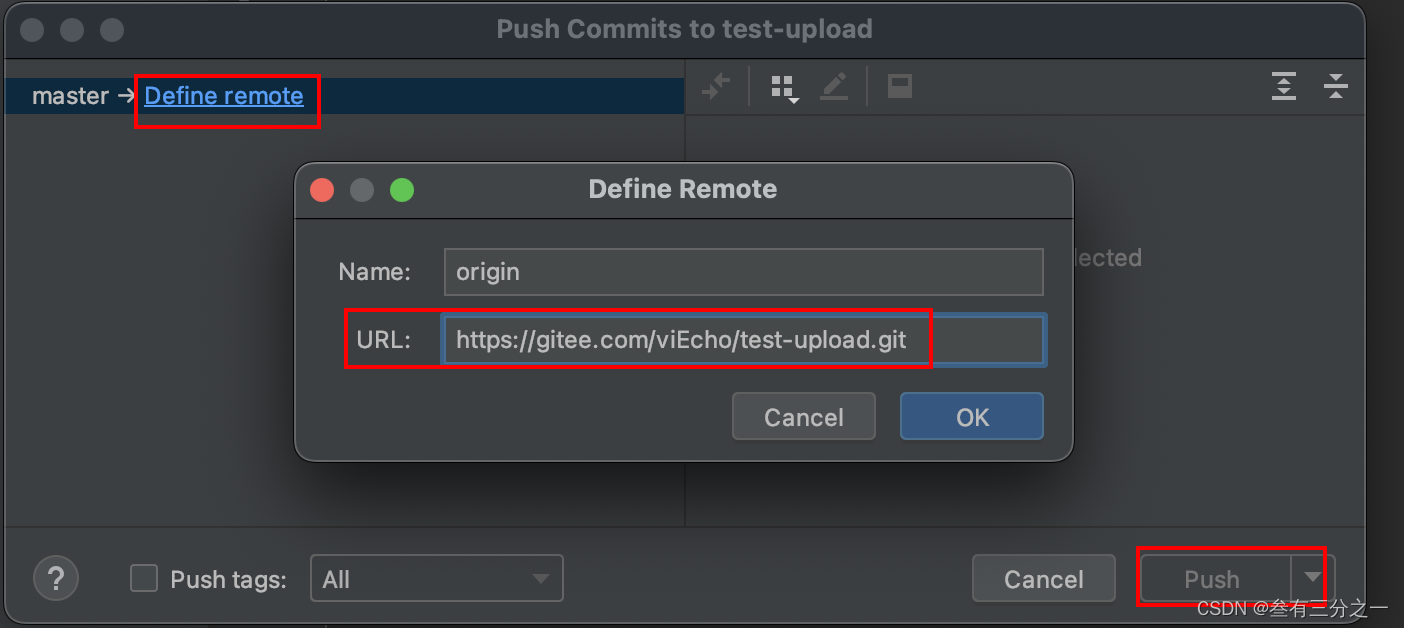This screenshot has width=1404, height=628.
Task: Select the master branch row
Action: 70,96
